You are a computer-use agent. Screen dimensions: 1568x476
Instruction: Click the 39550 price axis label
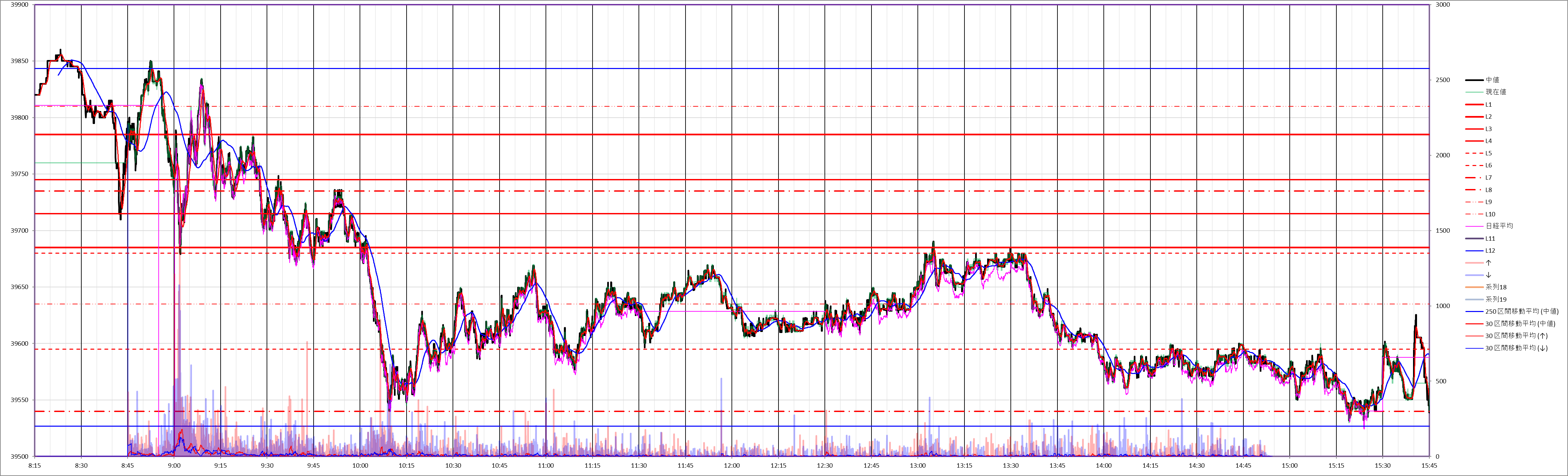click(19, 400)
